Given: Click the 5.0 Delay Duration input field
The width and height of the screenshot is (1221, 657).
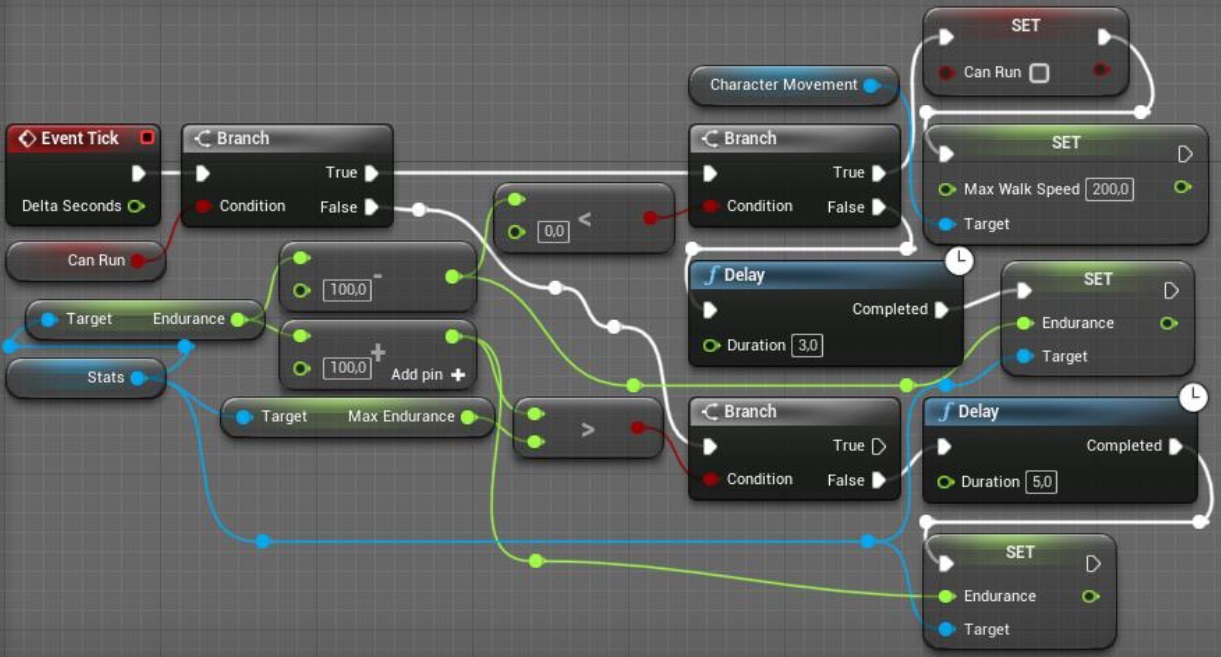Looking at the screenshot, I should coord(1041,482).
